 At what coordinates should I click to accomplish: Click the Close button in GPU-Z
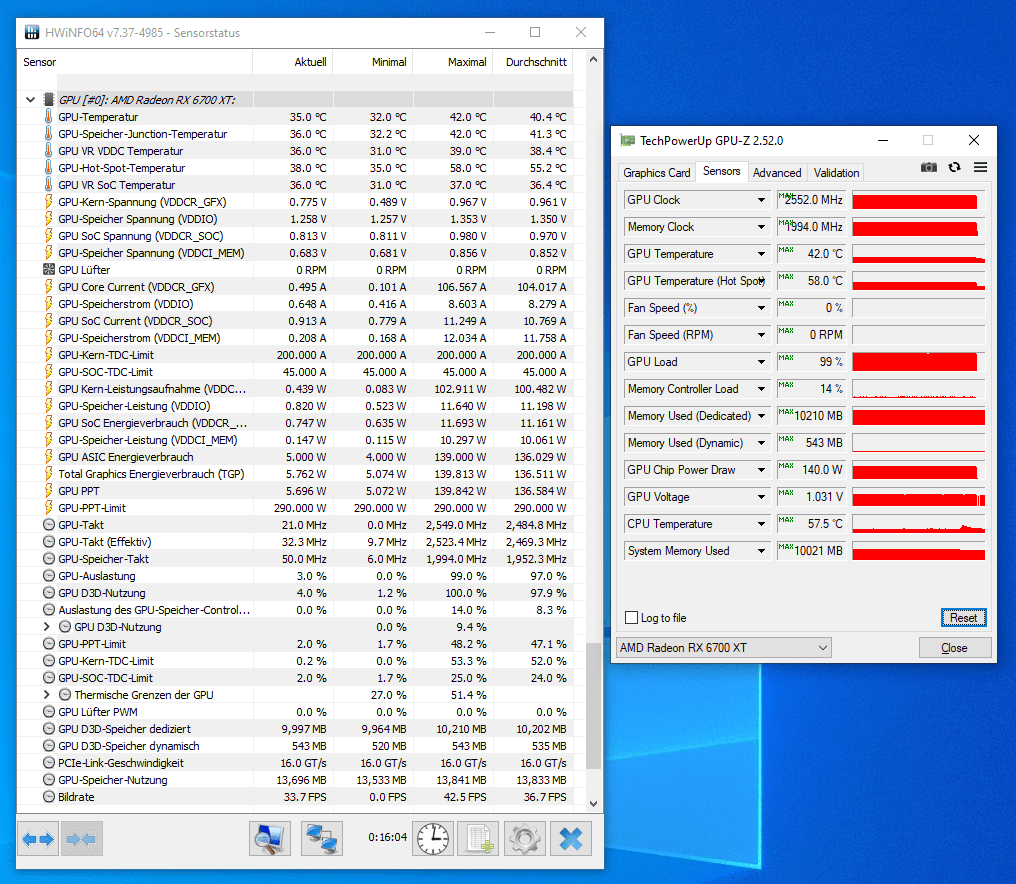(954, 647)
